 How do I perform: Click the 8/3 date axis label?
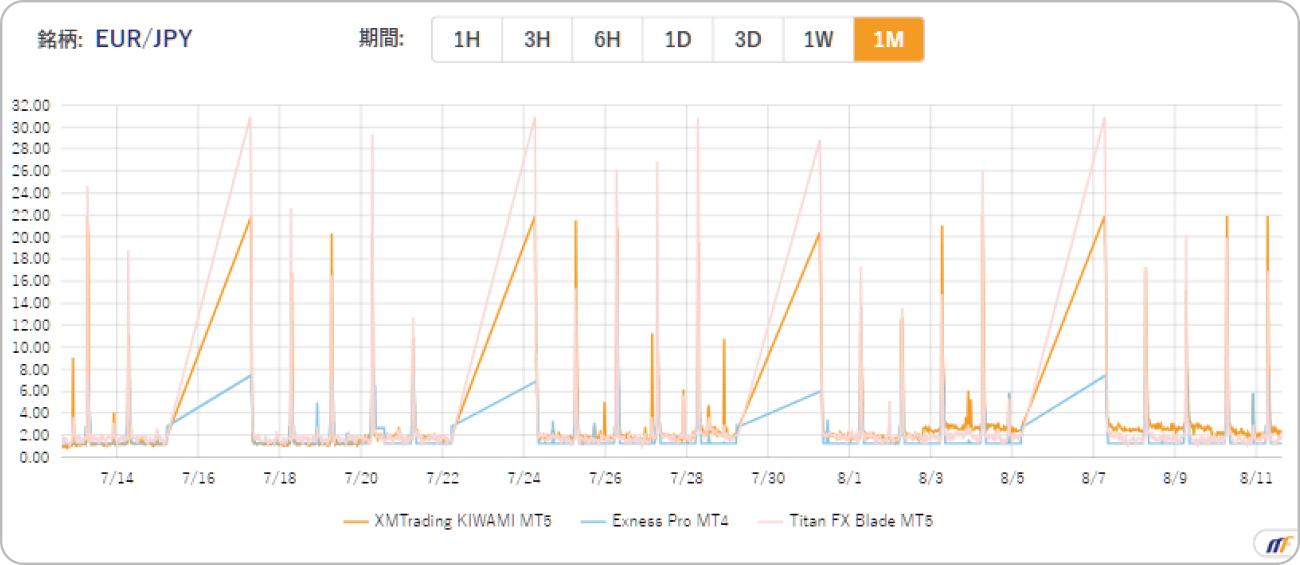[930, 477]
